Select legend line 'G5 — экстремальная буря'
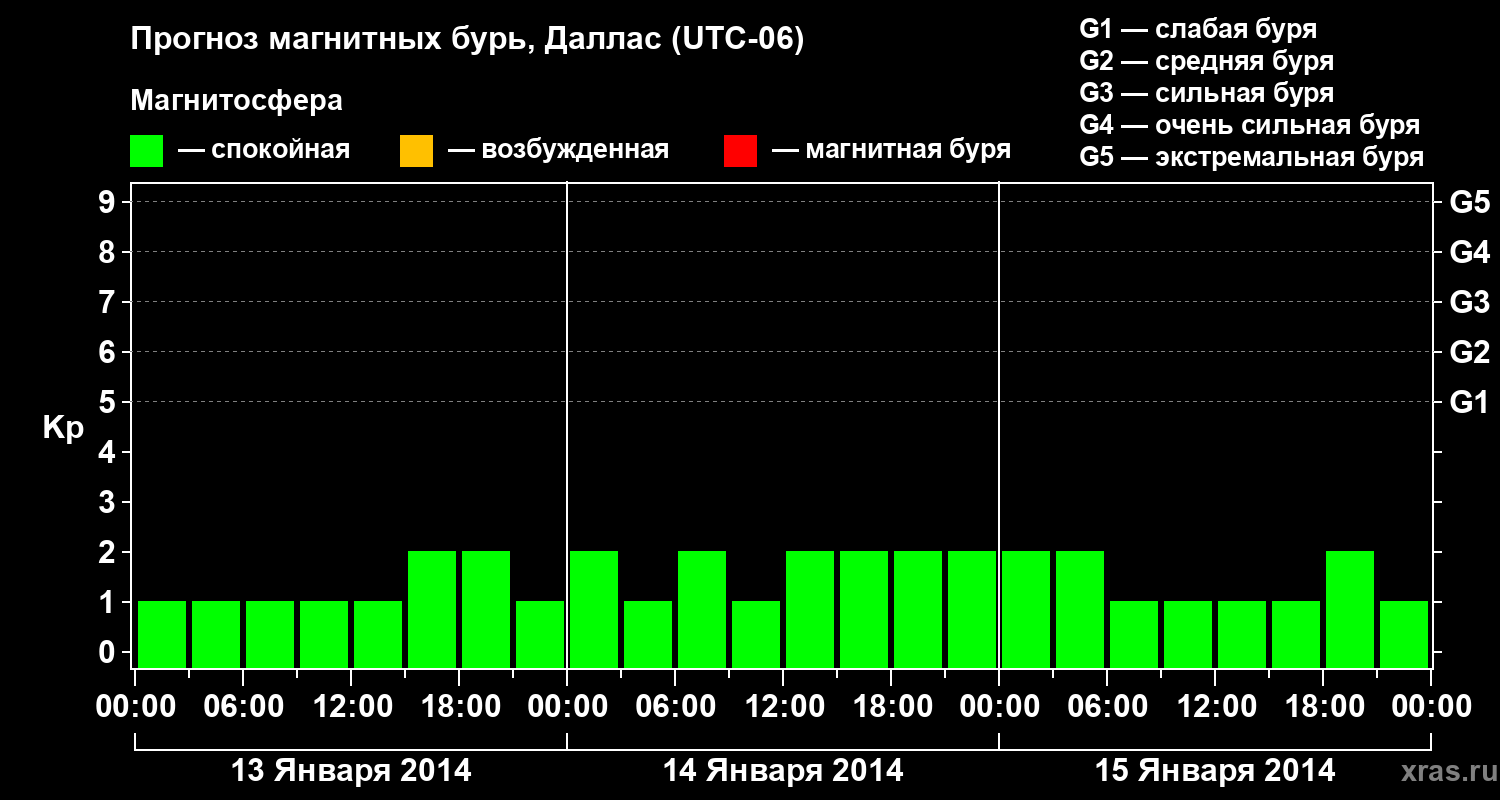The height and width of the screenshot is (800, 1500). pyautogui.click(x=1252, y=158)
